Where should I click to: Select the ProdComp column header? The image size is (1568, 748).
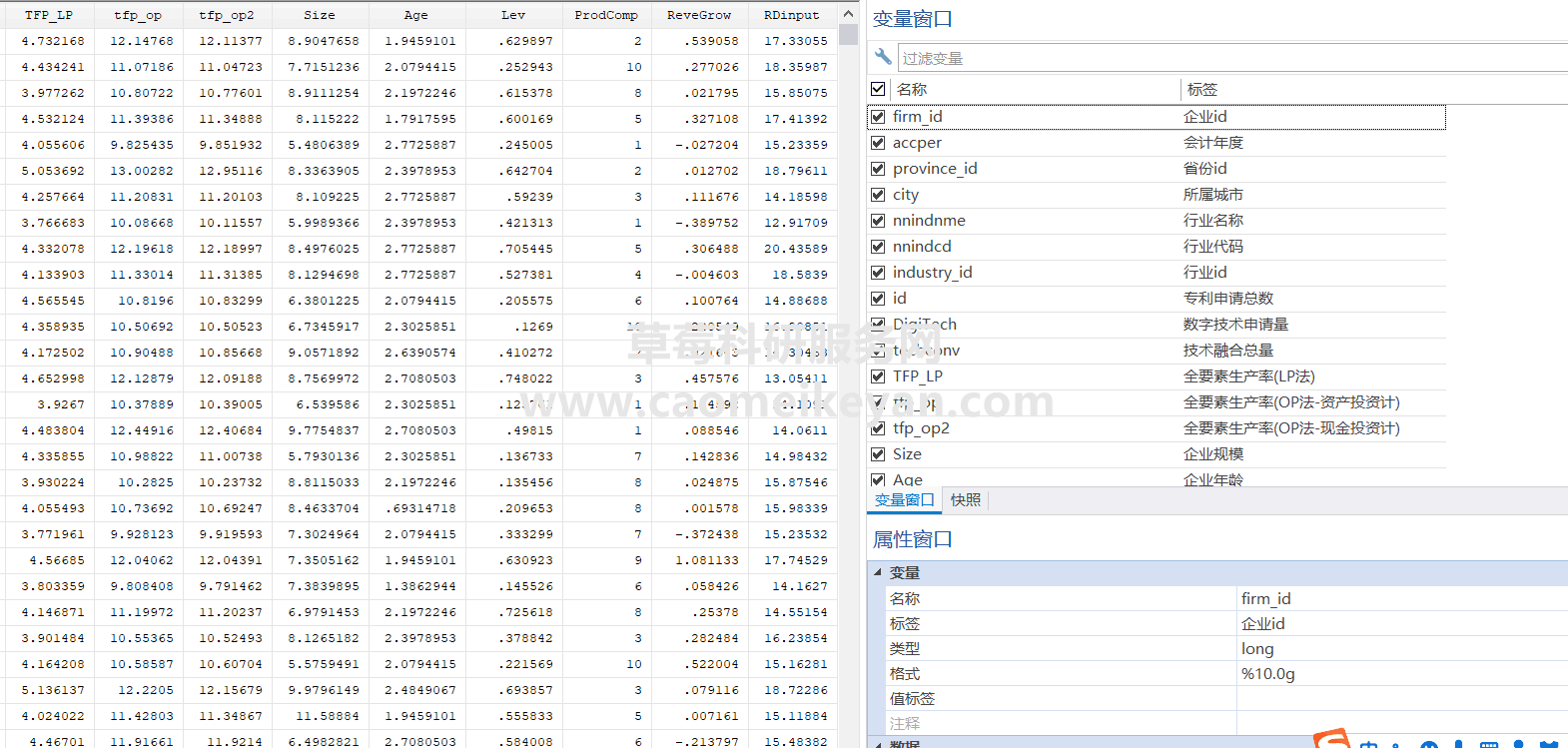pyautogui.click(x=606, y=15)
